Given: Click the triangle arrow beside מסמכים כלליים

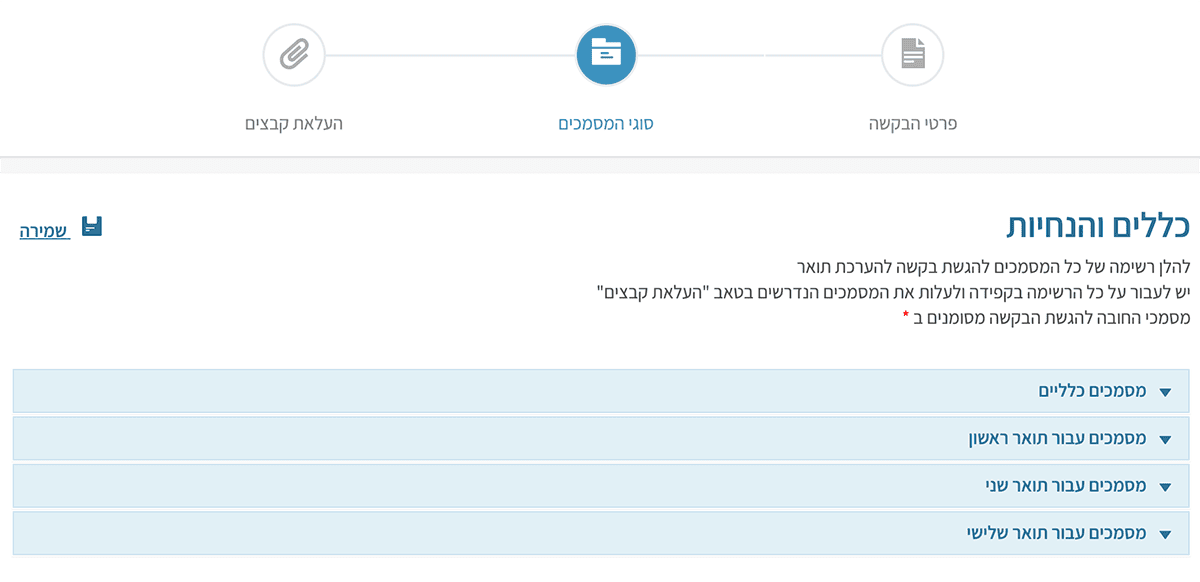Looking at the screenshot, I should [x=1164, y=392].
